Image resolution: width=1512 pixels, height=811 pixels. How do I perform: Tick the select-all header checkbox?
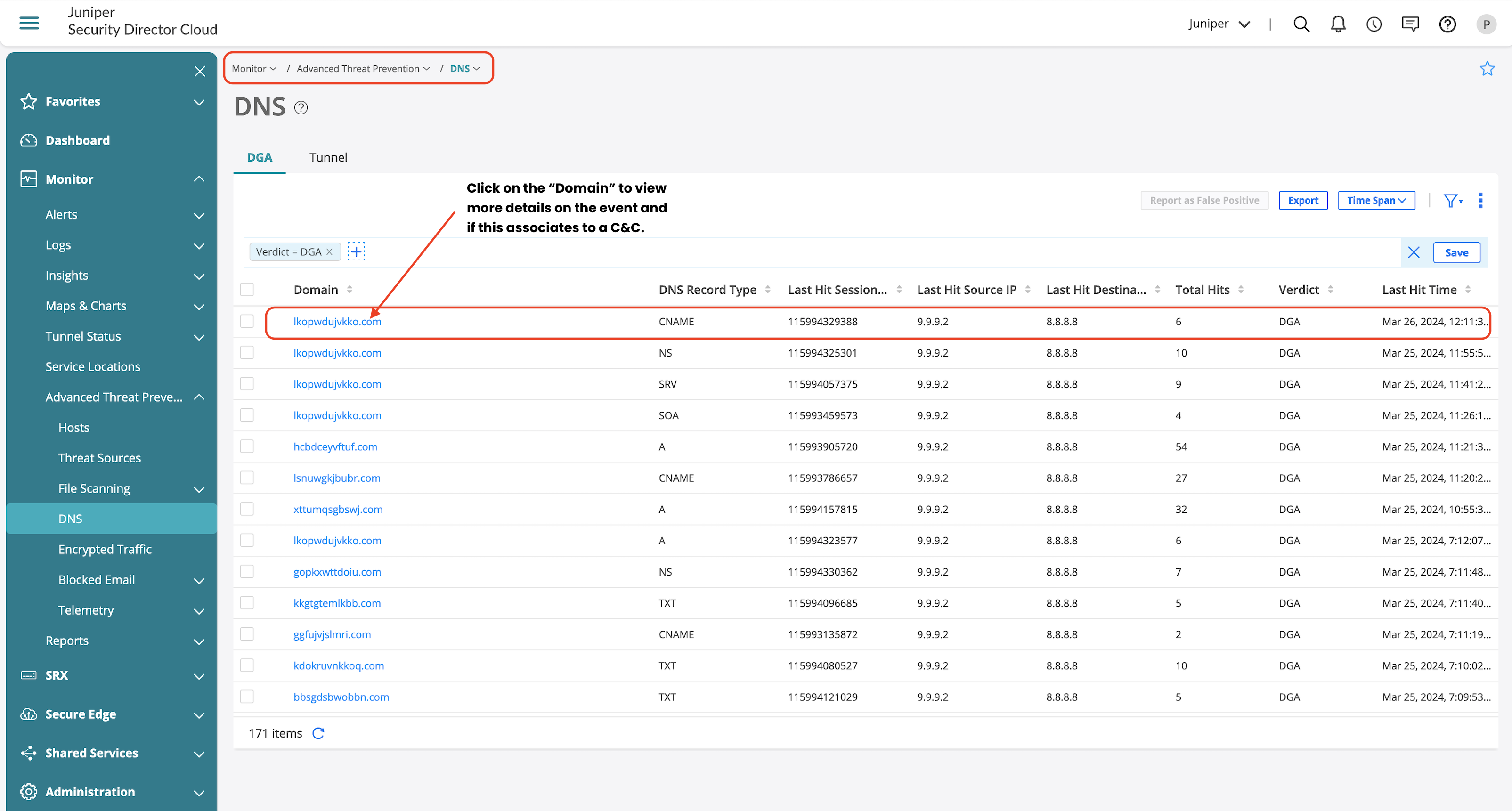(x=247, y=289)
